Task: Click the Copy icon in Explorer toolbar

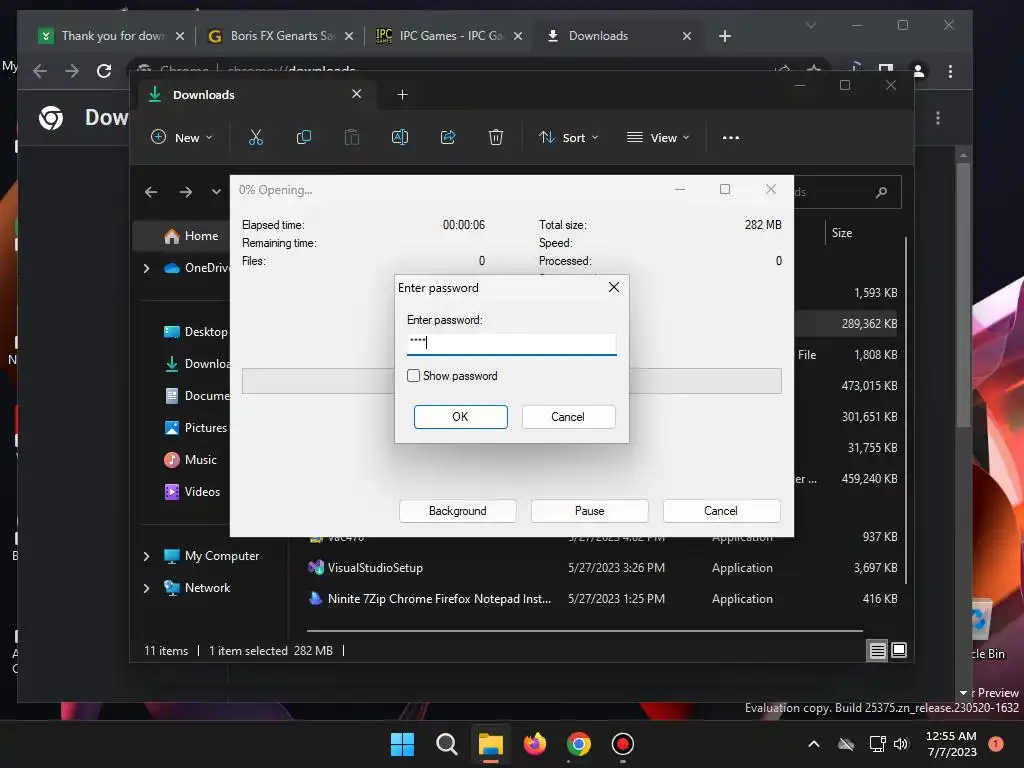Action: 304,137
